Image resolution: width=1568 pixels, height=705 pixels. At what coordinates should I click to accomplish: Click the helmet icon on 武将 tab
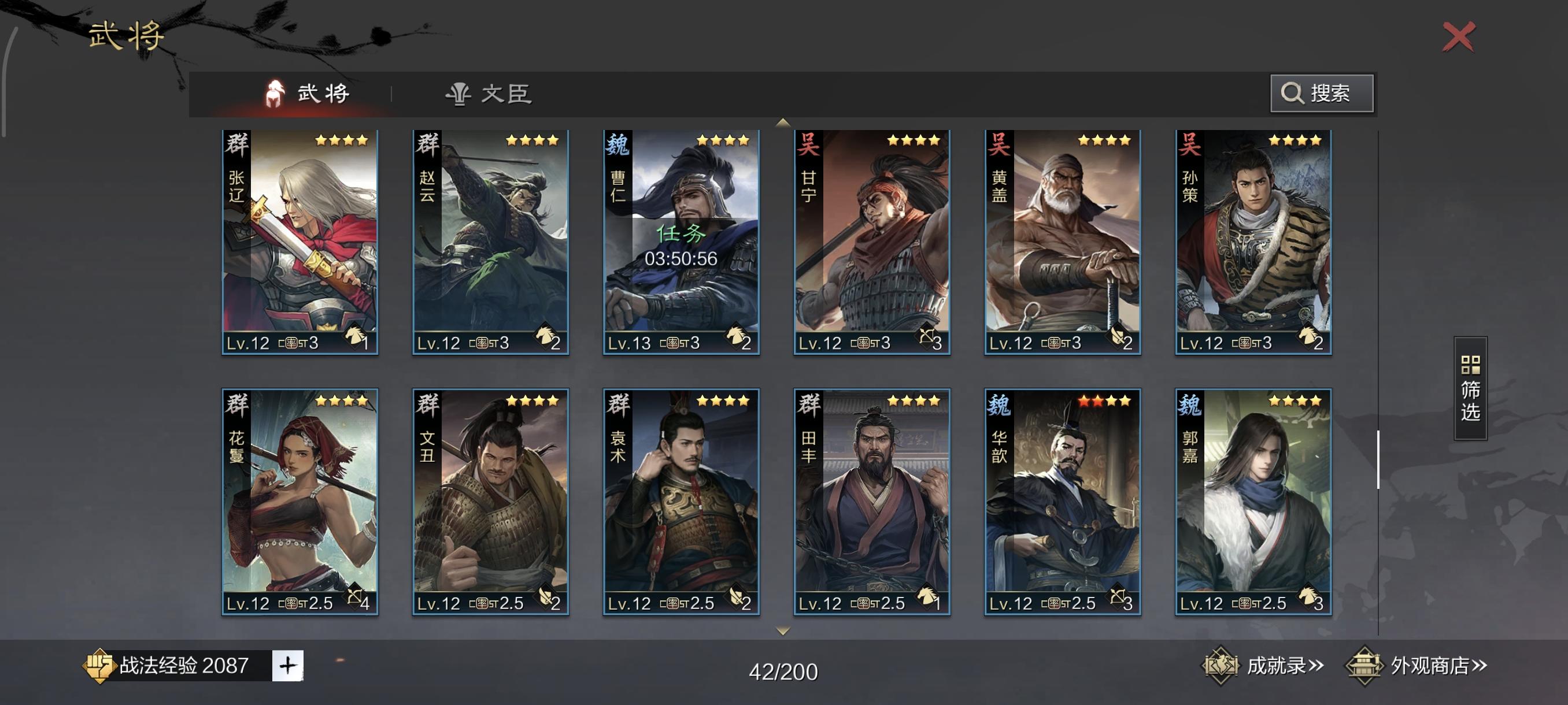275,93
